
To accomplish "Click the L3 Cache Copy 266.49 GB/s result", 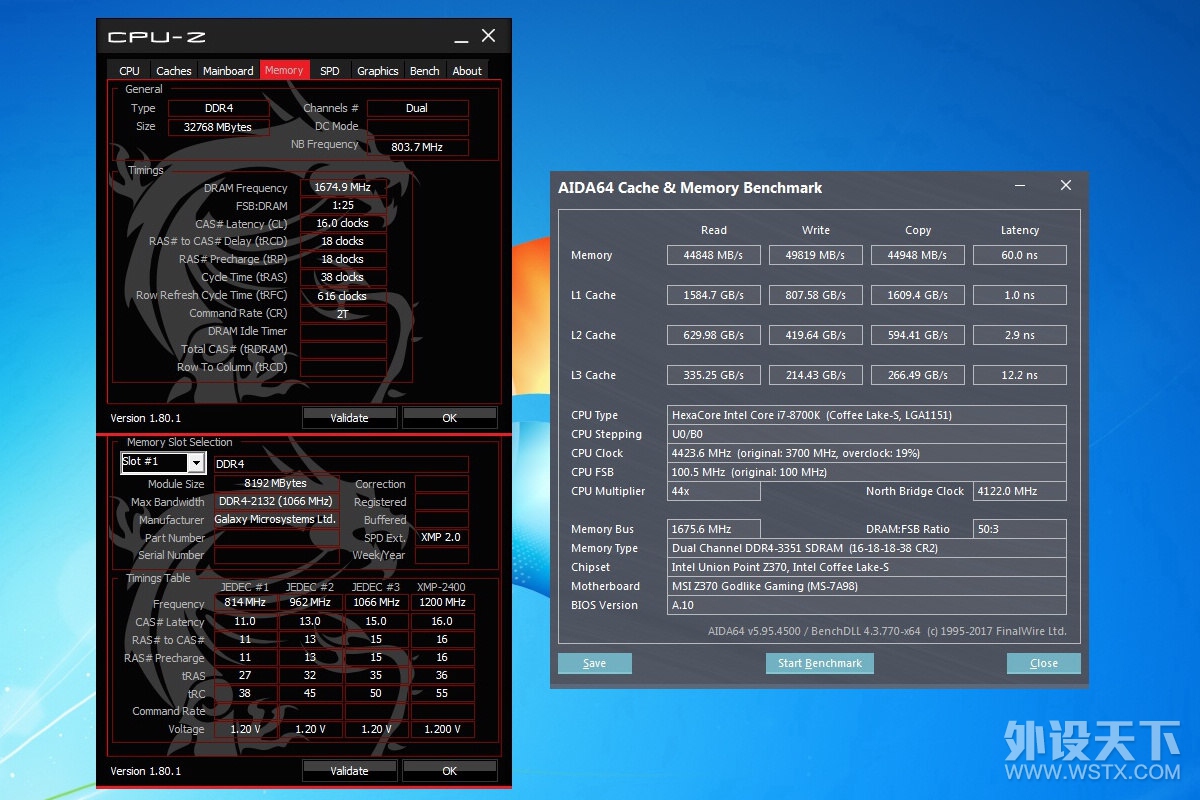I will pos(918,375).
